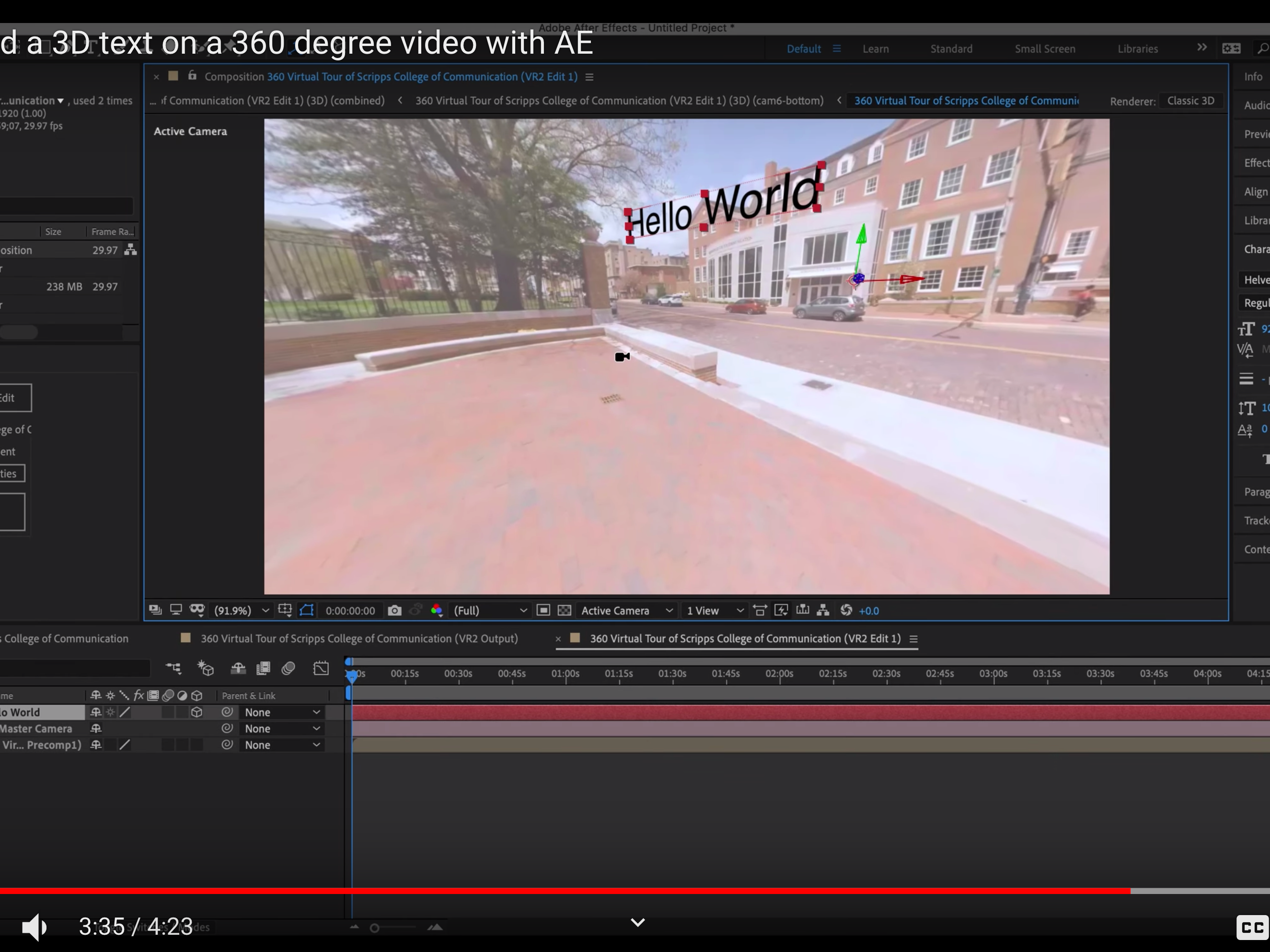Go to (cam6-bottom) composition in breadcrumb
The width and height of the screenshot is (1270, 952).
tap(619, 101)
